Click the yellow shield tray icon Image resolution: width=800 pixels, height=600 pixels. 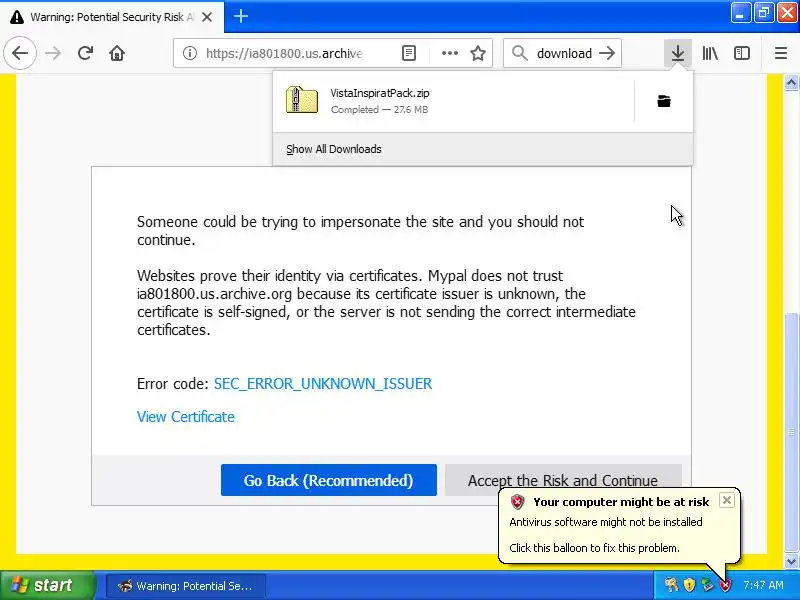pyautogui.click(x=689, y=585)
